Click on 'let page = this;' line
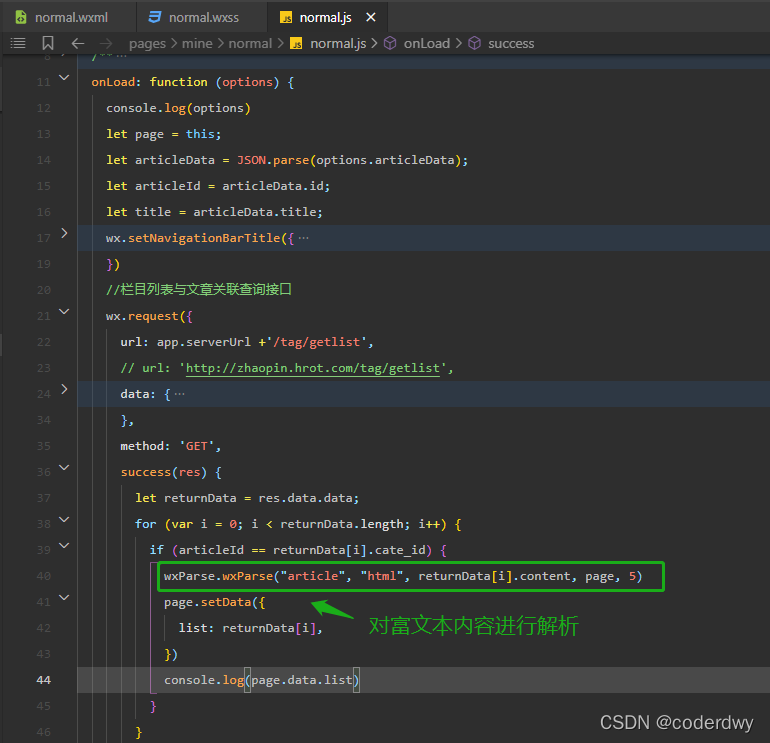The image size is (770, 743). [x=164, y=134]
